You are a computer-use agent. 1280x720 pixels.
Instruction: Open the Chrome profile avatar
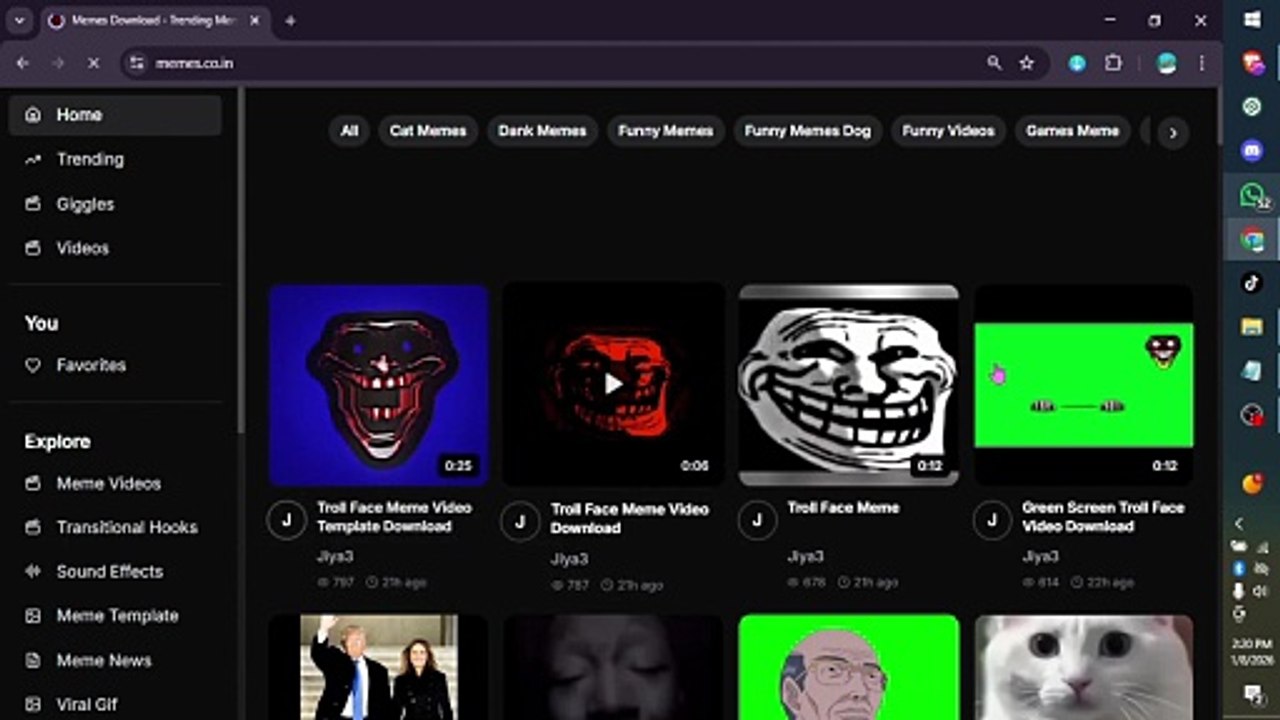(1166, 63)
